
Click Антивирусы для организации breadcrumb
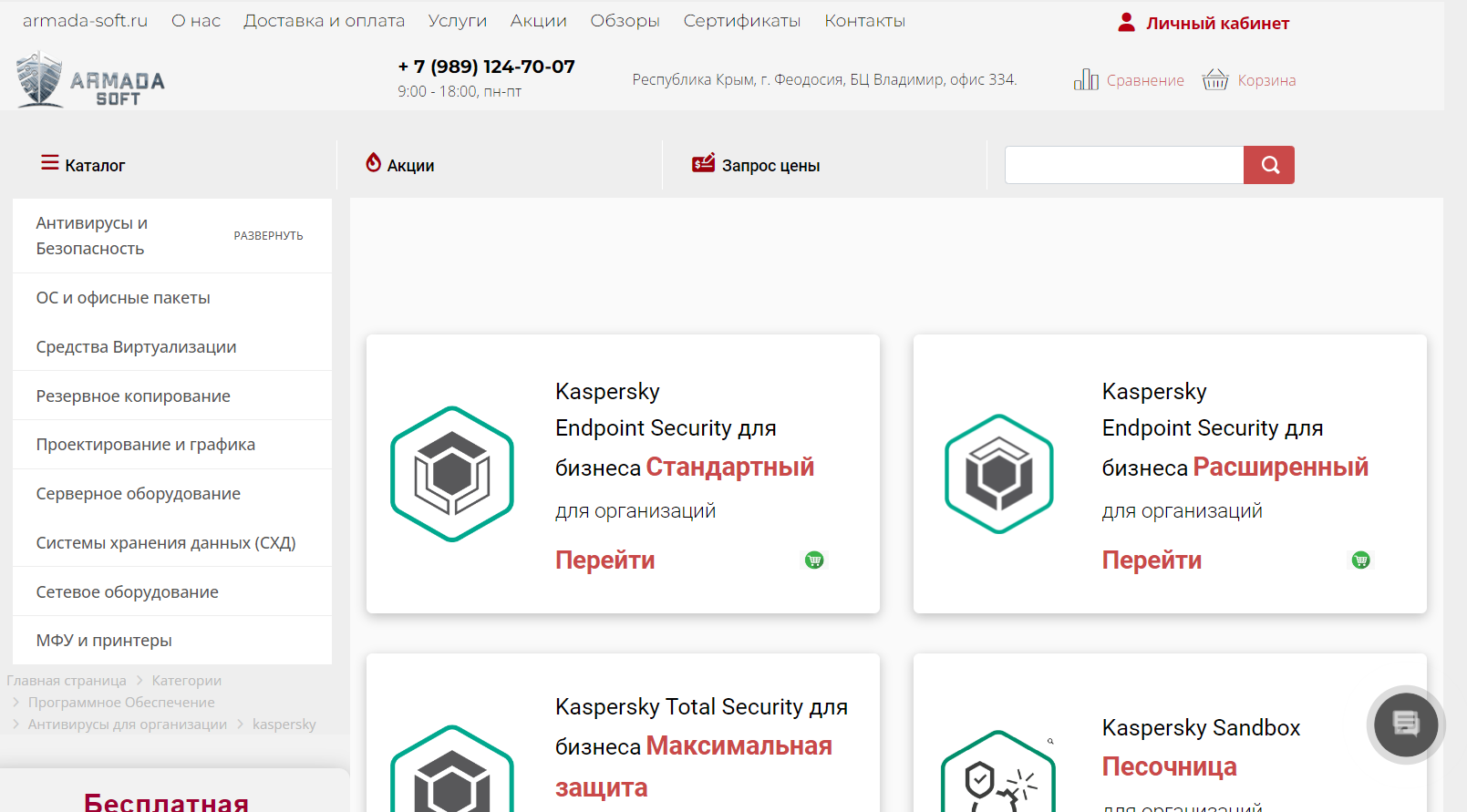[128, 725]
